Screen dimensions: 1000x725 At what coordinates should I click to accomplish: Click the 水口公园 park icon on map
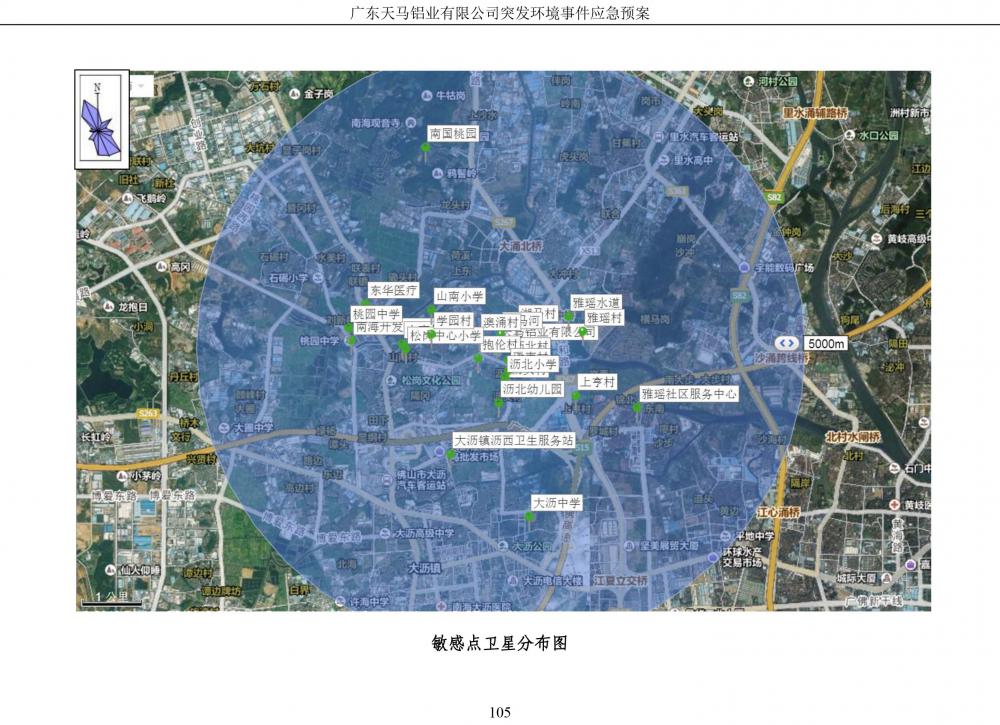(849, 135)
